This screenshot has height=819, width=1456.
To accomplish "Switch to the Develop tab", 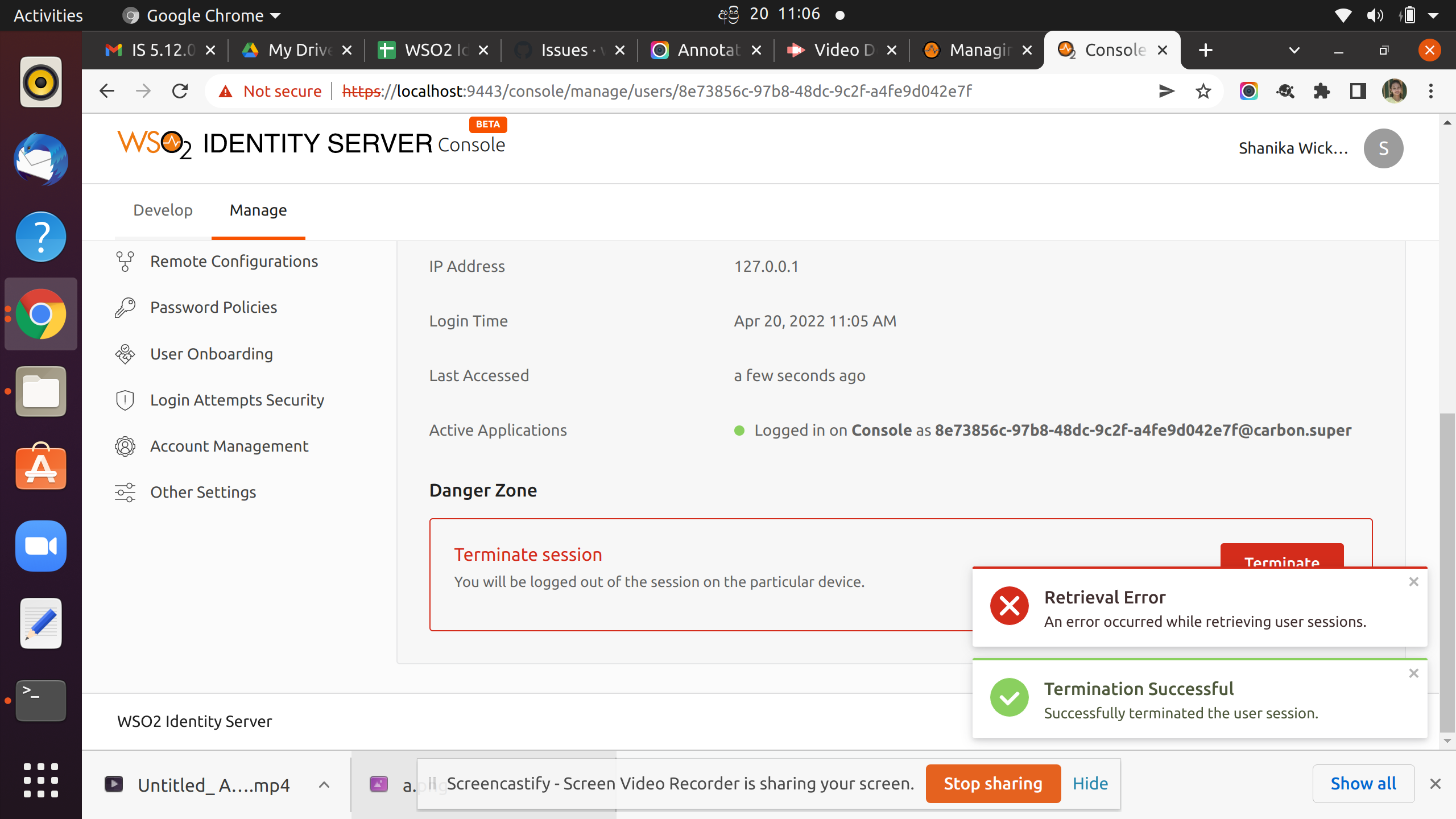I will tap(163, 210).
